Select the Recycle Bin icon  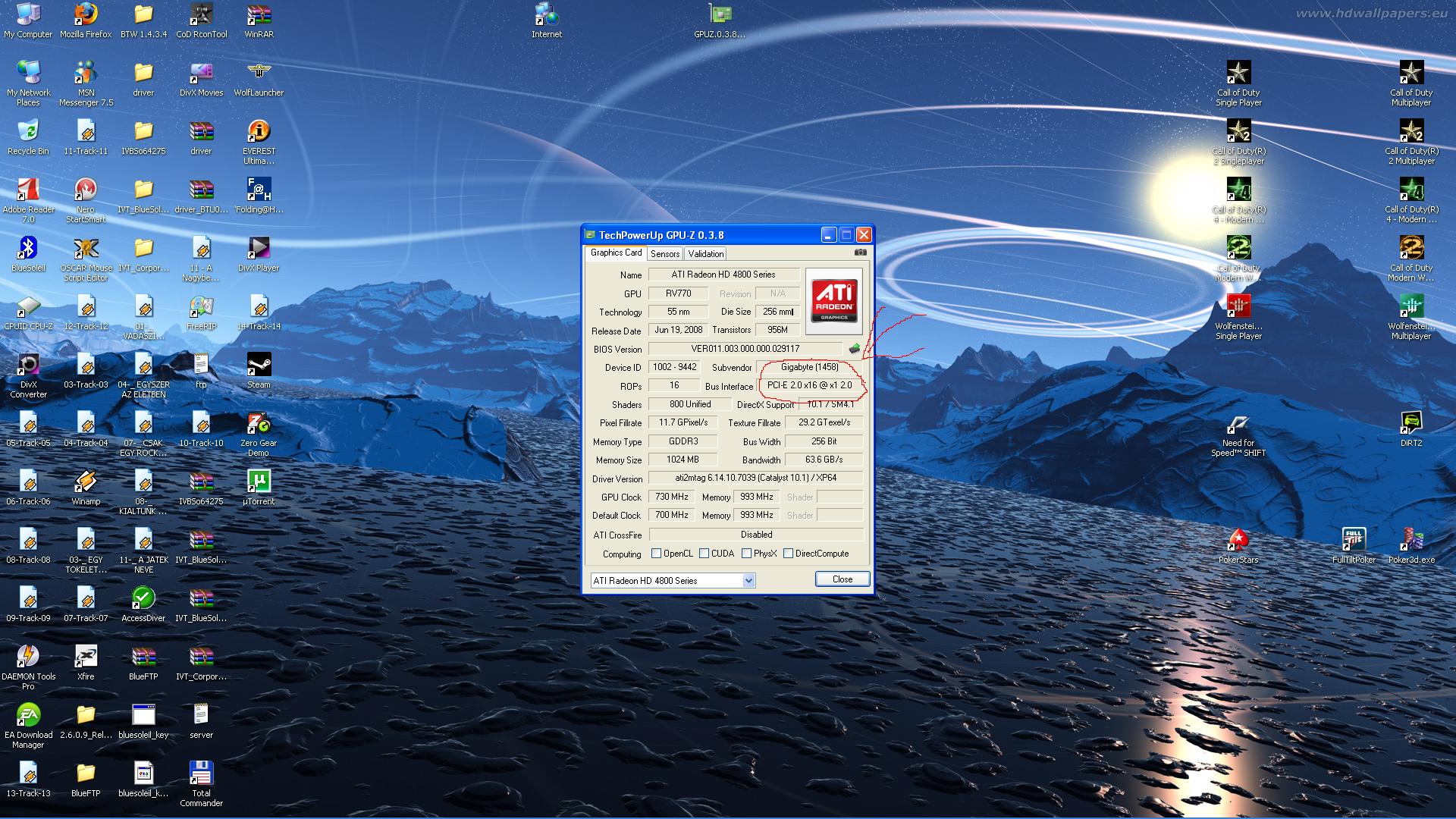coord(28,137)
